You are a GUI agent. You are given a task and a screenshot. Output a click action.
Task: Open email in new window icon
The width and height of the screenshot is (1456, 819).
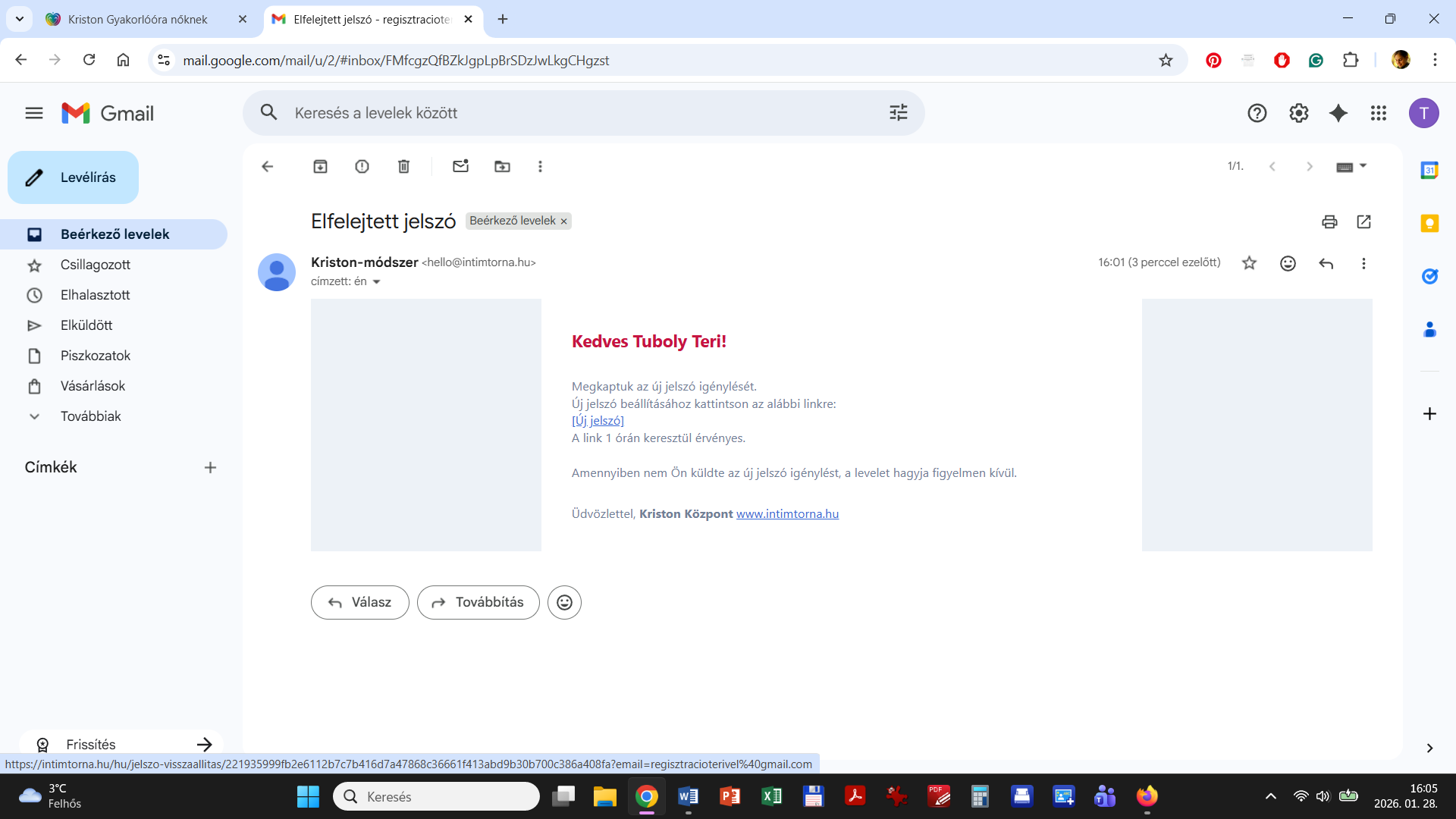click(x=1363, y=221)
